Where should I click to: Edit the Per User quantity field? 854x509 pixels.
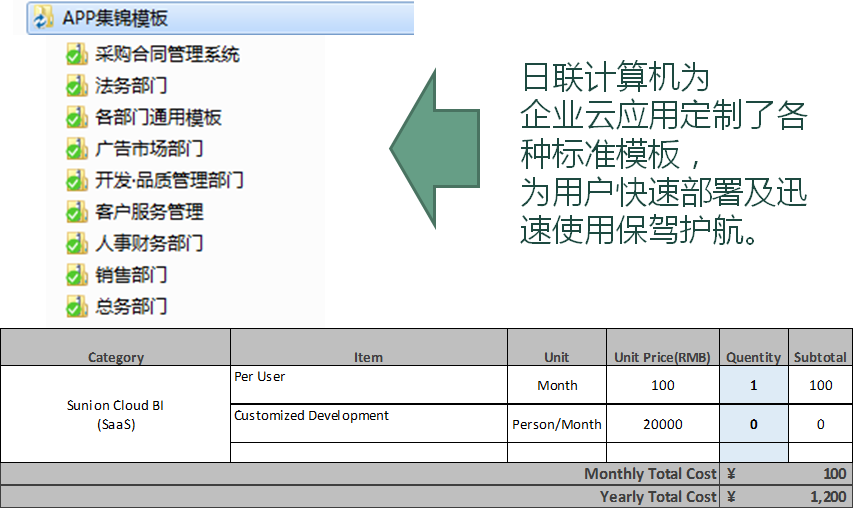click(754, 385)
